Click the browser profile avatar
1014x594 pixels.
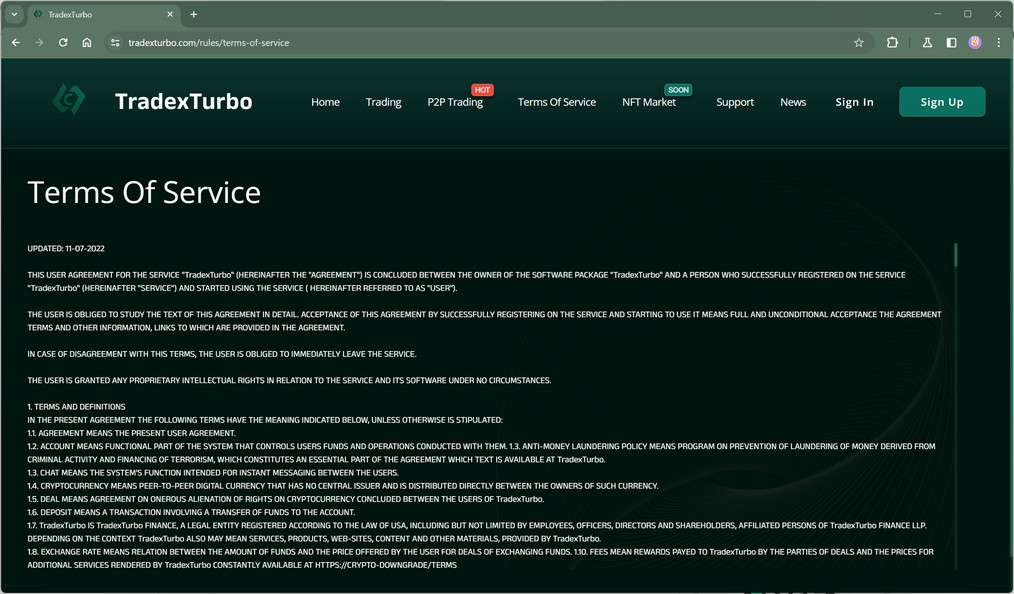pyautogui.click(x=974, y=42)
